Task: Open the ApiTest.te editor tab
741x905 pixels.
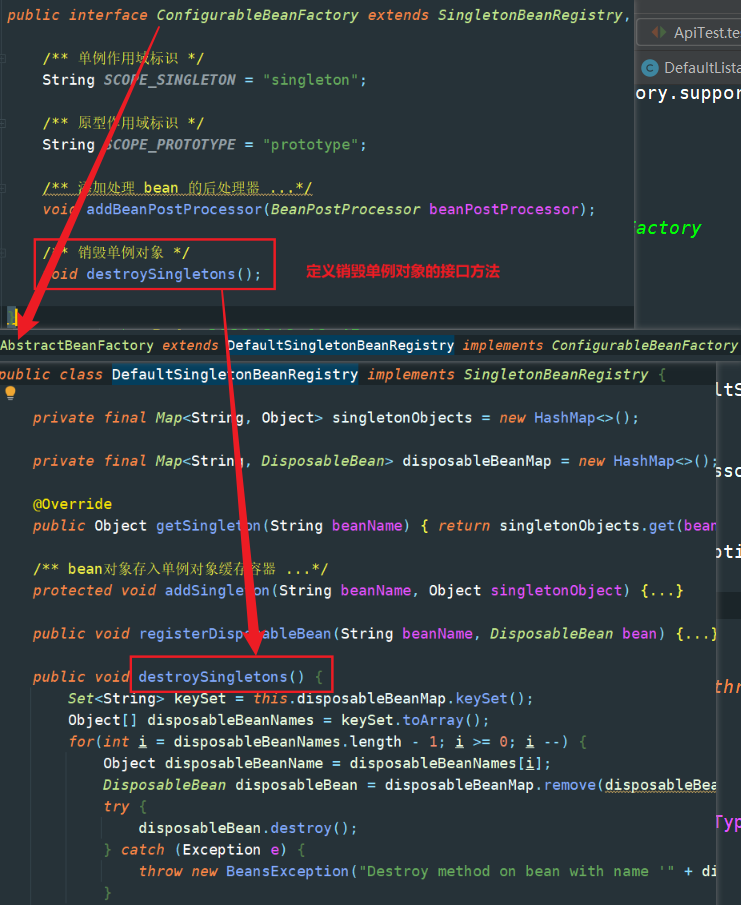Action: 689,32
